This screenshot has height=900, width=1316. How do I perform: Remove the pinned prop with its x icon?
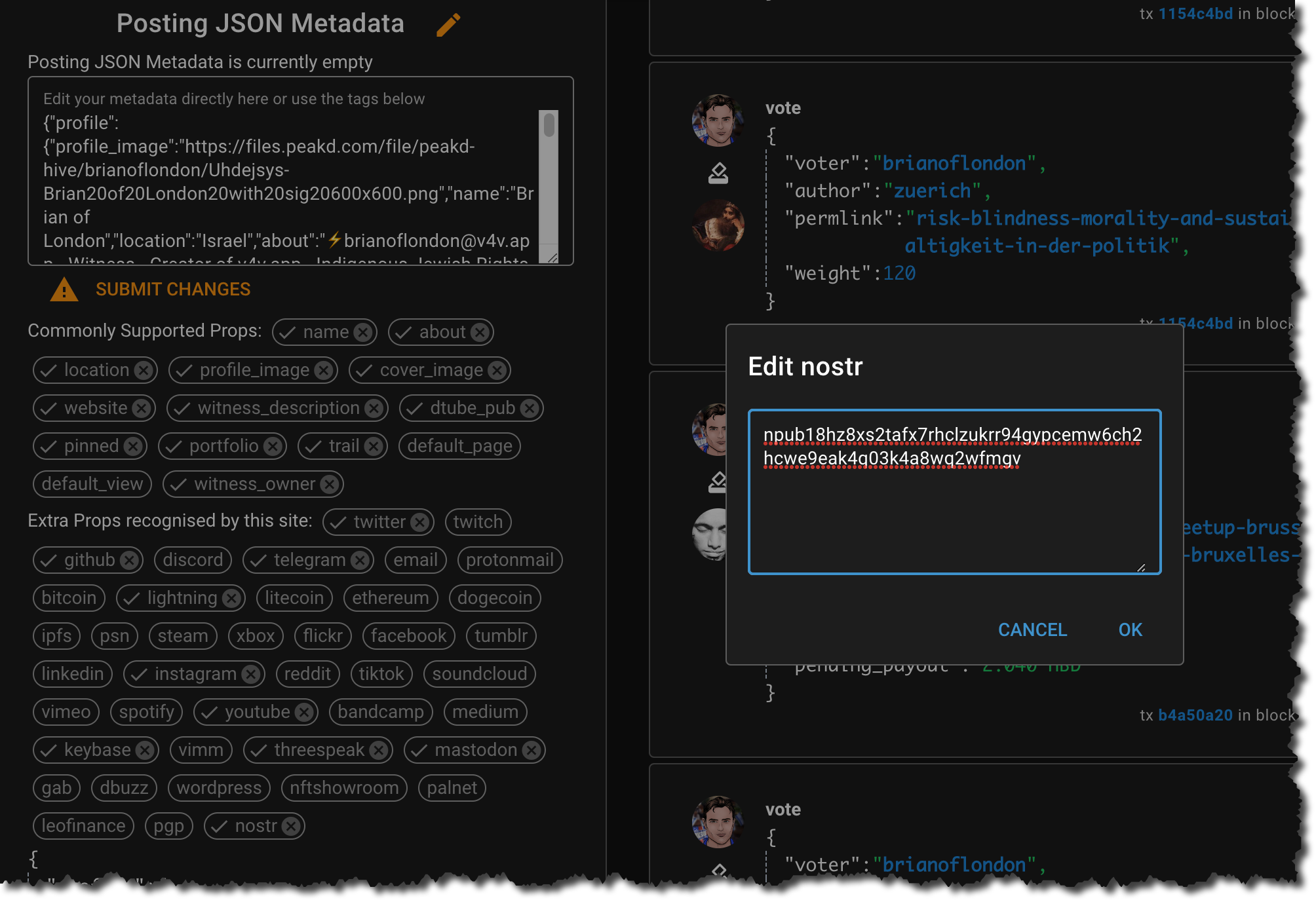[133, 446]
